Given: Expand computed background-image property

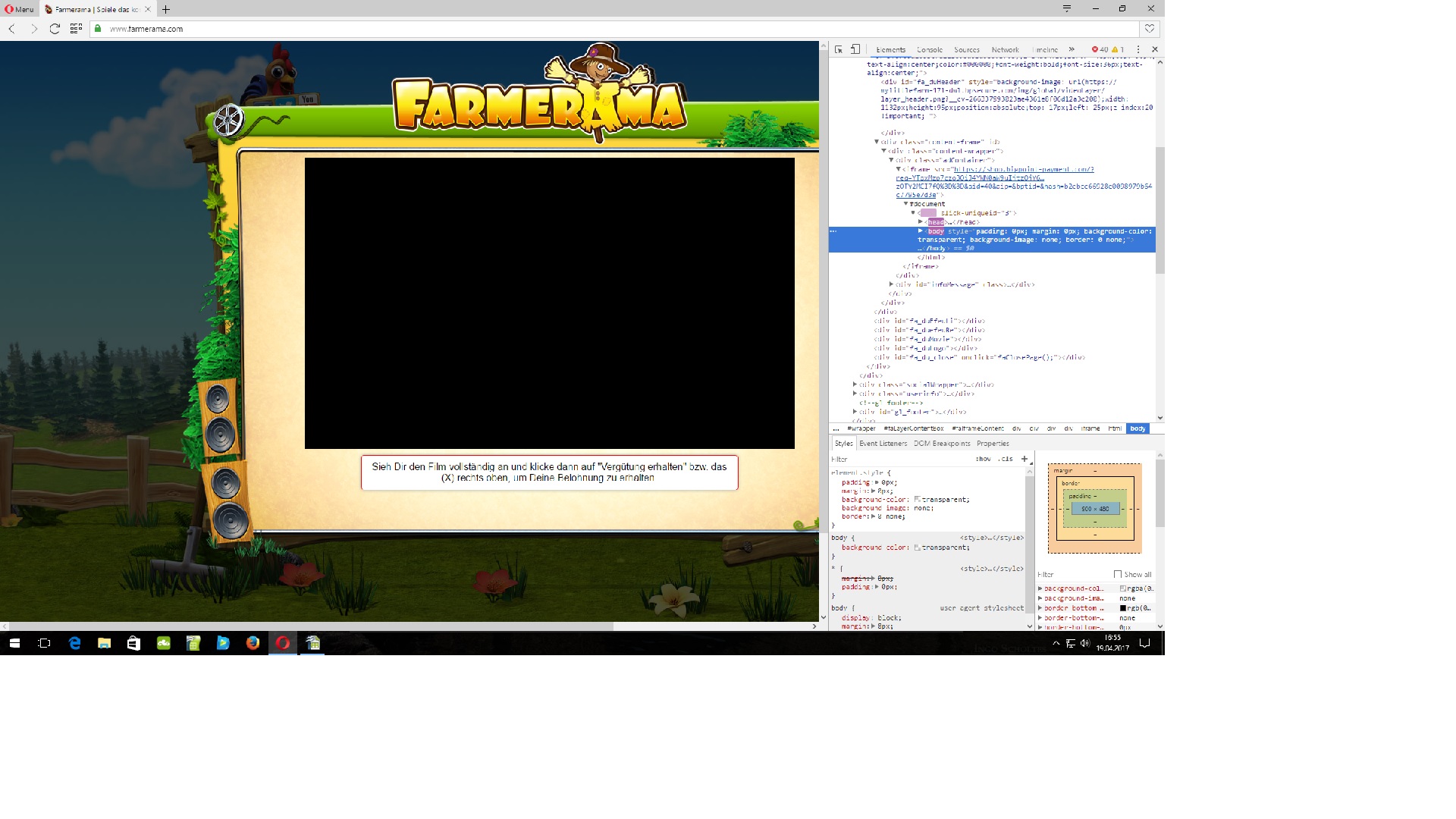Looking at the screenshot, I should click(1040, 598).
